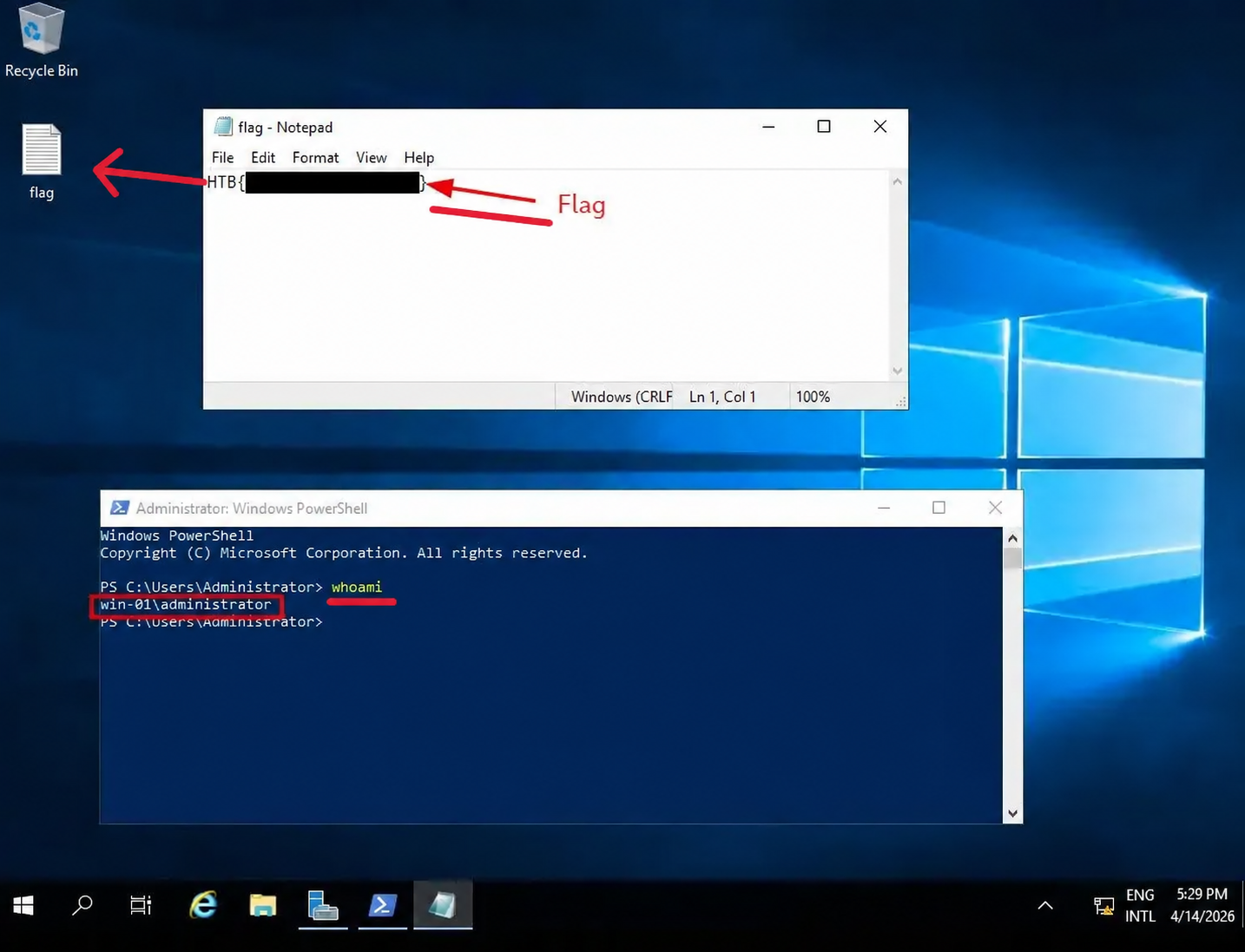Click the win-01\administrator output line
Screen dimensions: 1245x952
click(186, 605)
